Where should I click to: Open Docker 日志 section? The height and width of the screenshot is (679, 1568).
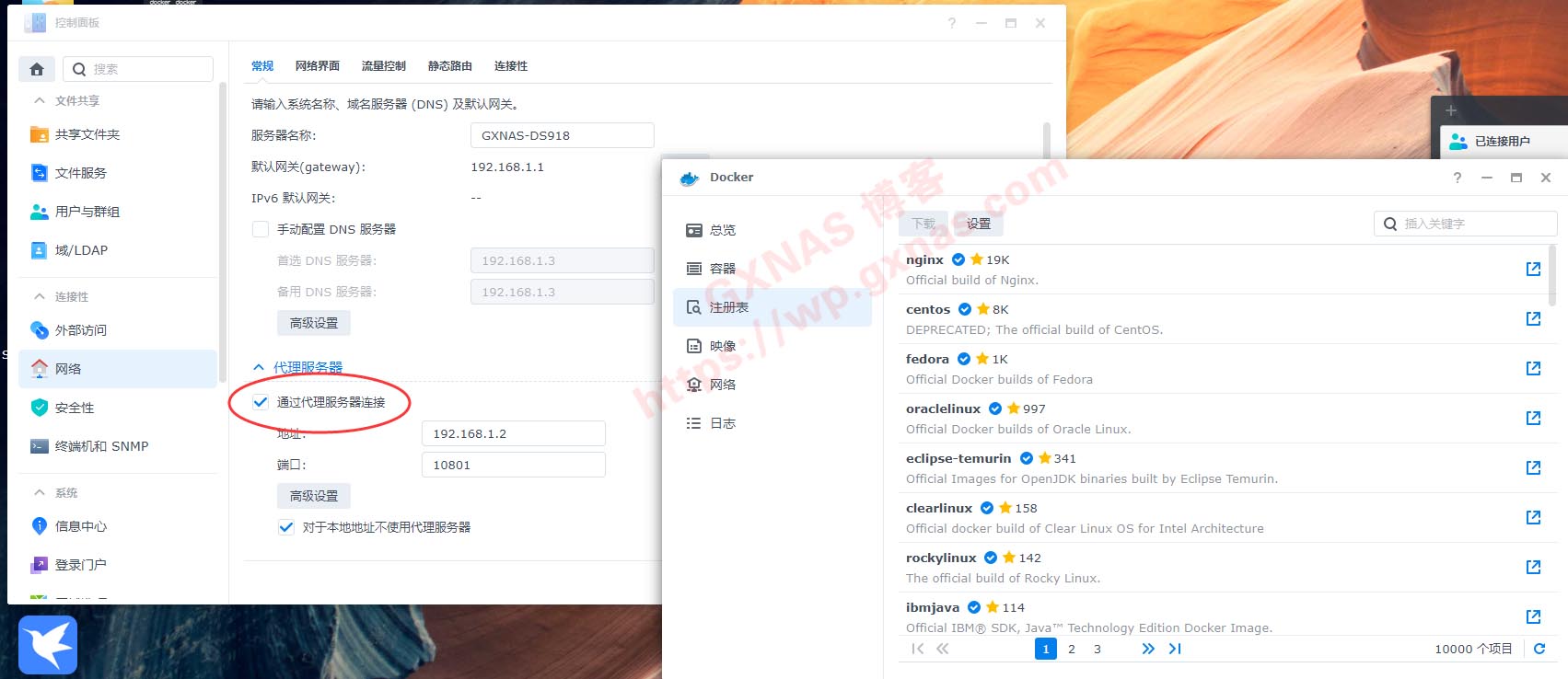(722, 423)
